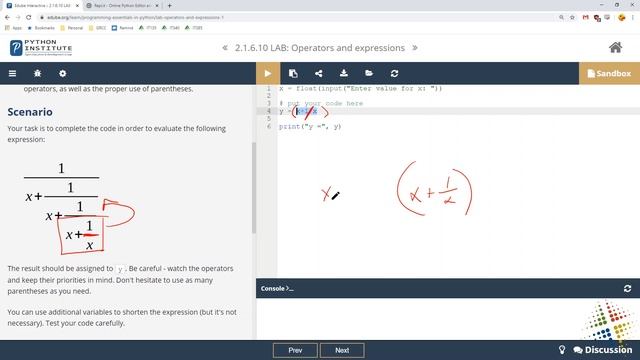Go to the previous lab with the left chevrons
This screenshot has width=640, height=360.
225,48
